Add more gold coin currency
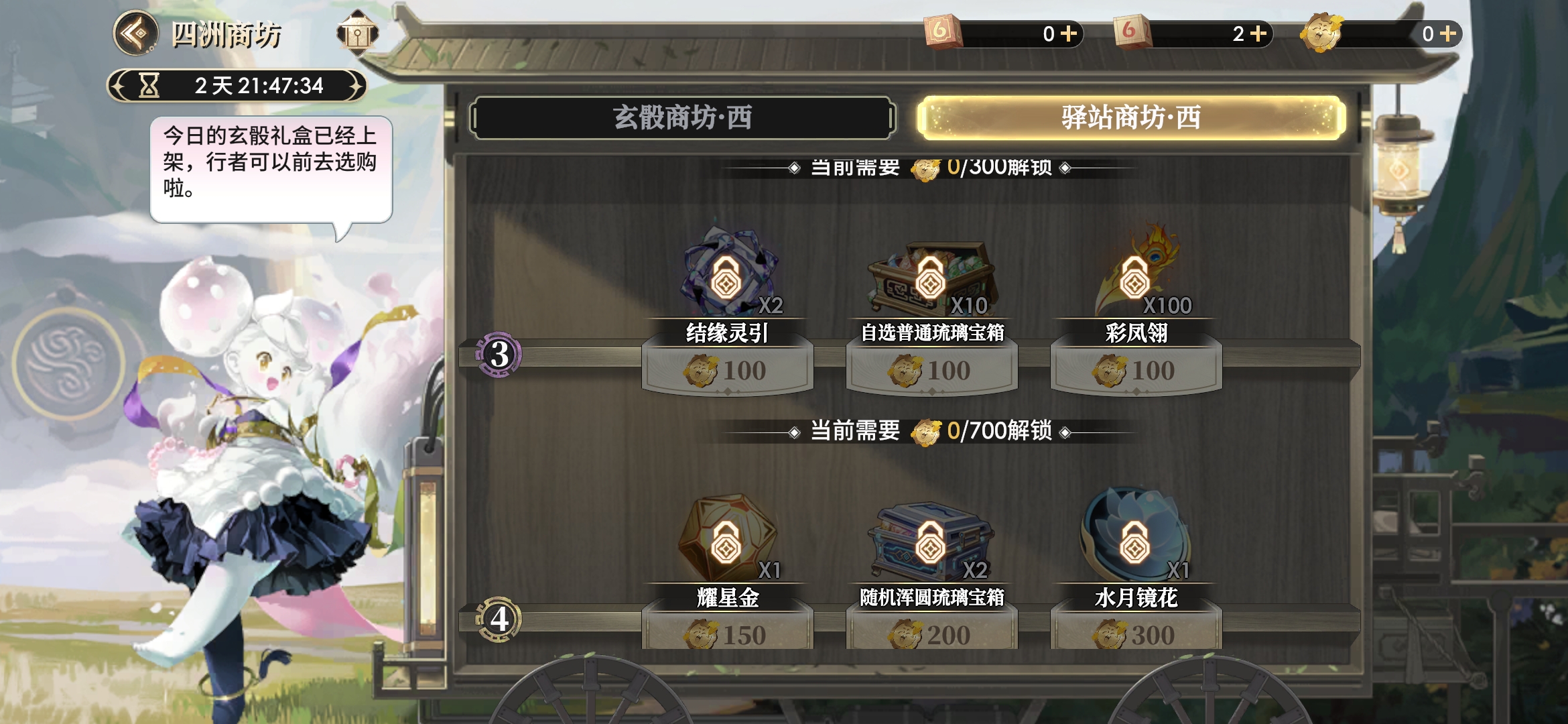Screen dimensions: 1568x724 tap(1449, 34)
